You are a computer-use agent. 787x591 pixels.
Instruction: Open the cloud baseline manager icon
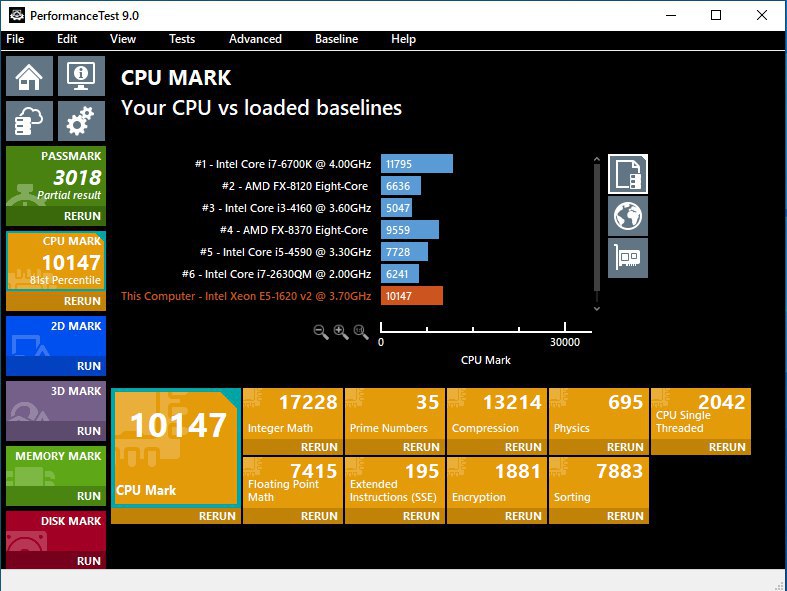[29, 121]
